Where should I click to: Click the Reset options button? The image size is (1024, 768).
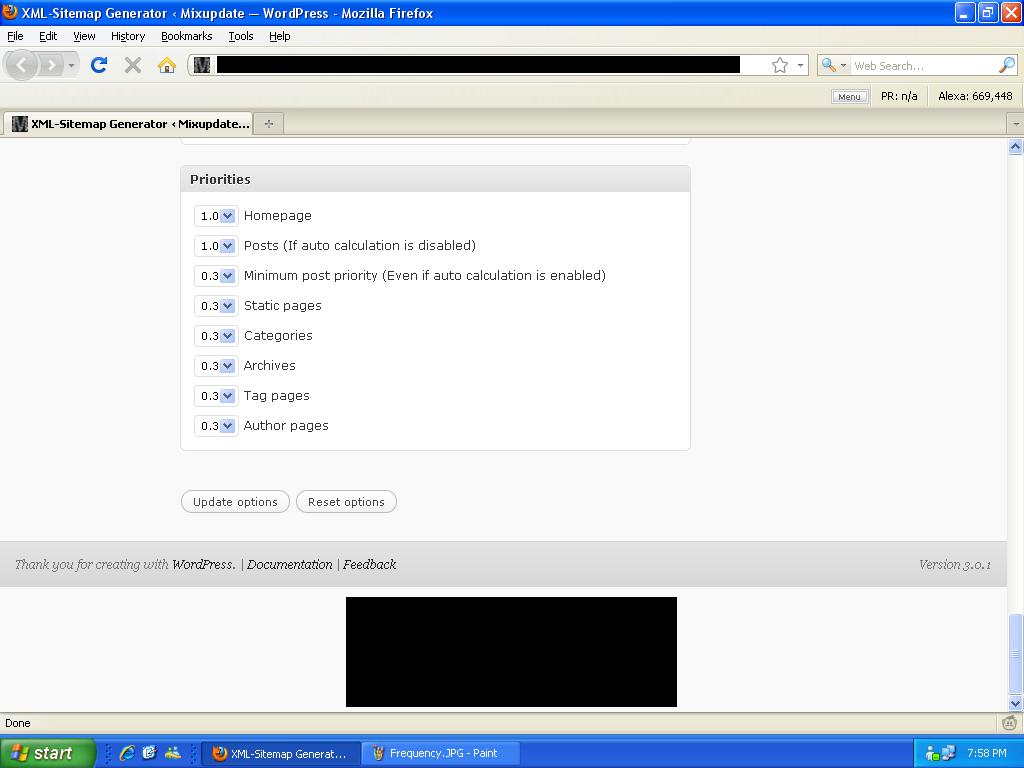346,502
